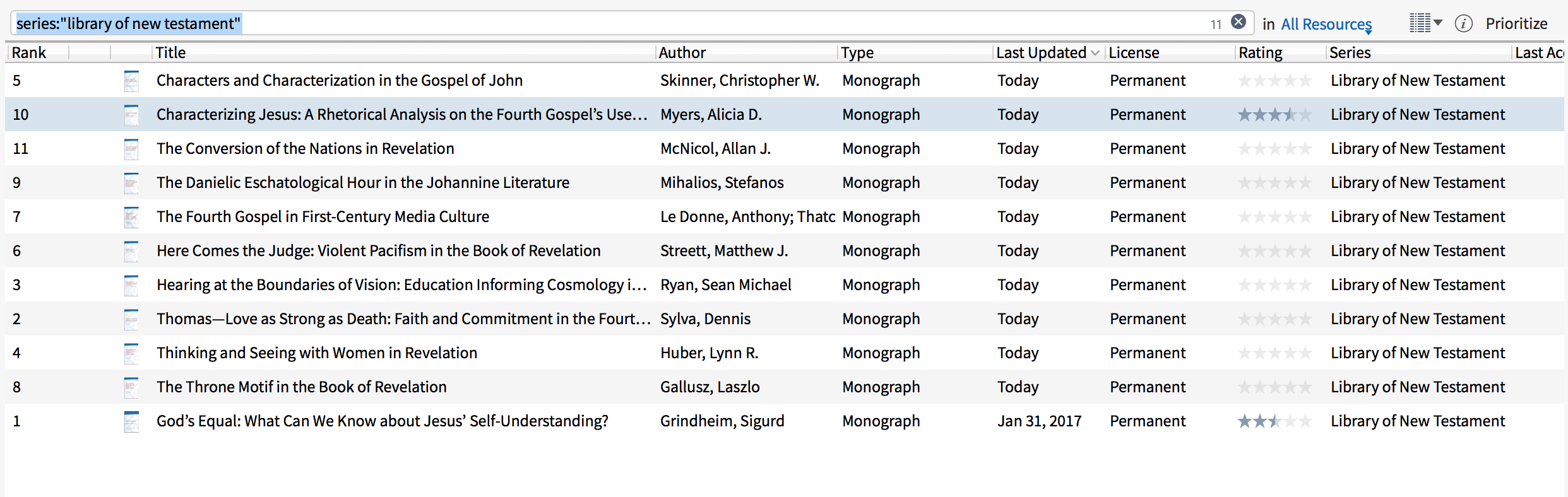The image size is (1568, 497).
Task: Sort the list by Author column
Action: point(682,52)
